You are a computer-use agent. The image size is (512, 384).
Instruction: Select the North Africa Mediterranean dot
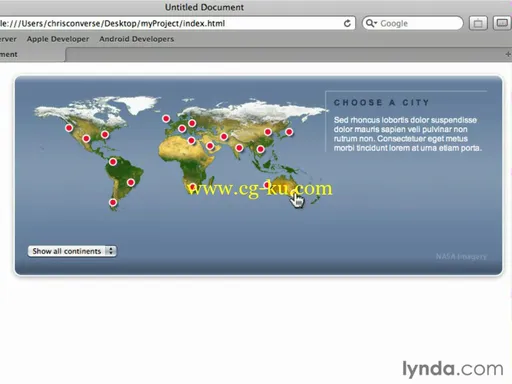pyautogui.click(x=191, y=141)
